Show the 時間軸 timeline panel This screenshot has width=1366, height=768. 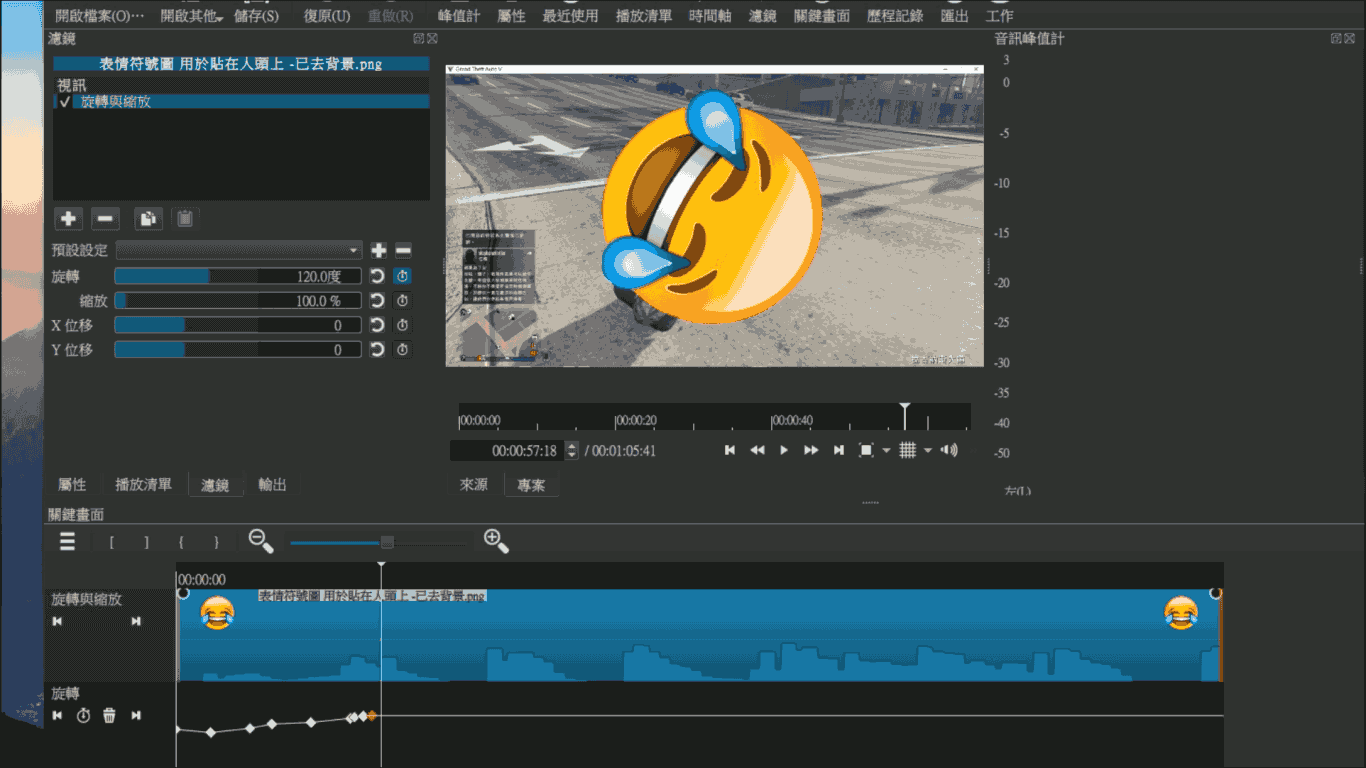click(x=709, y=16)
